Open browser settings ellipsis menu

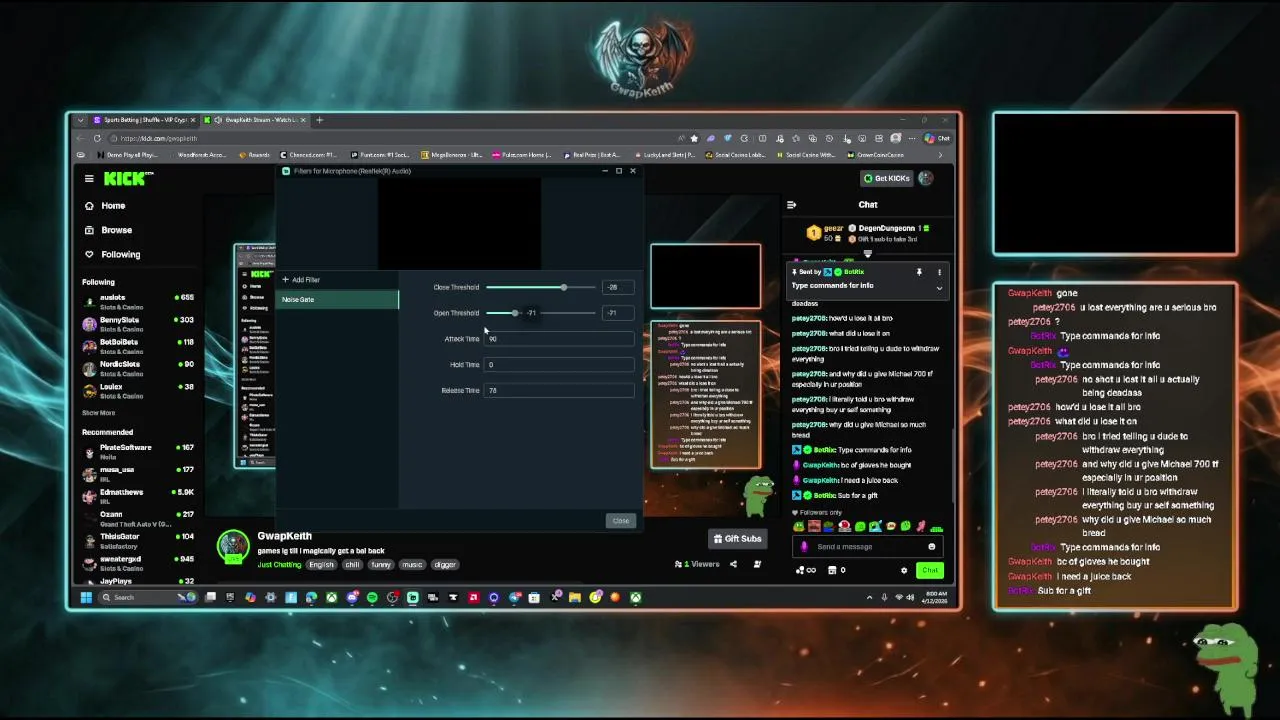point(912,138)
